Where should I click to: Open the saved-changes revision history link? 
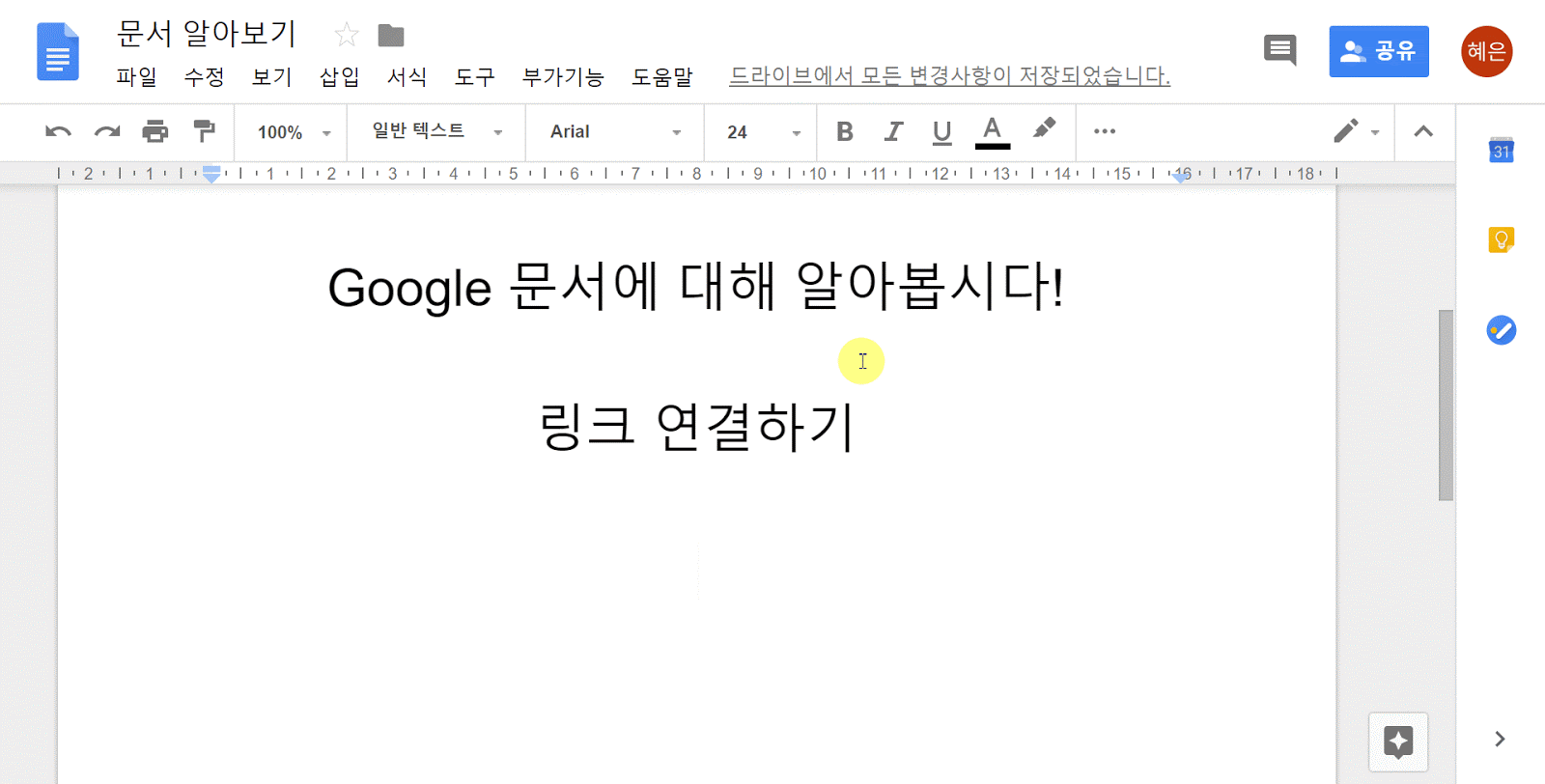pos(949,75)
